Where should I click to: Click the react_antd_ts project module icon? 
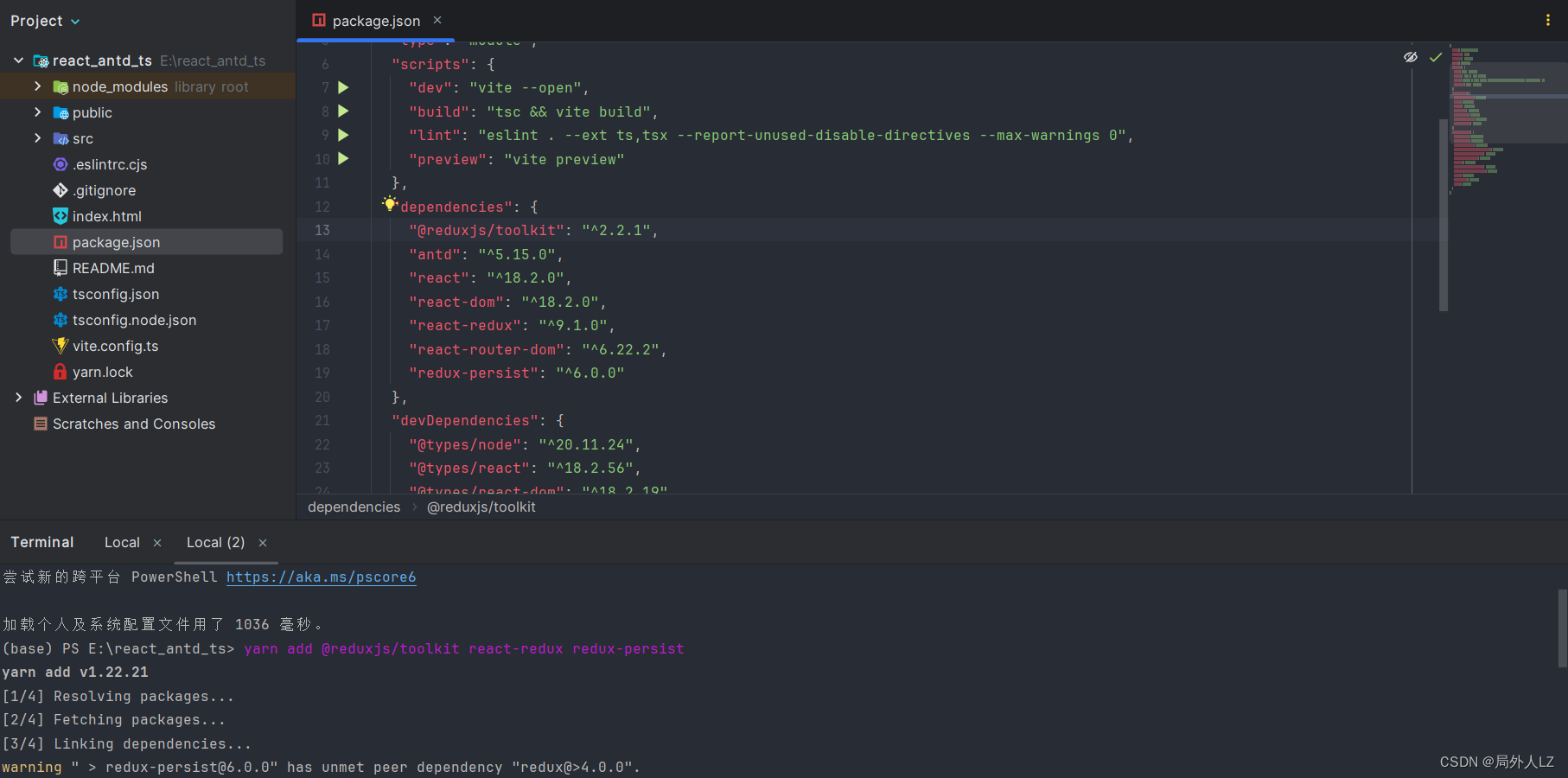(x=41, y=61)
